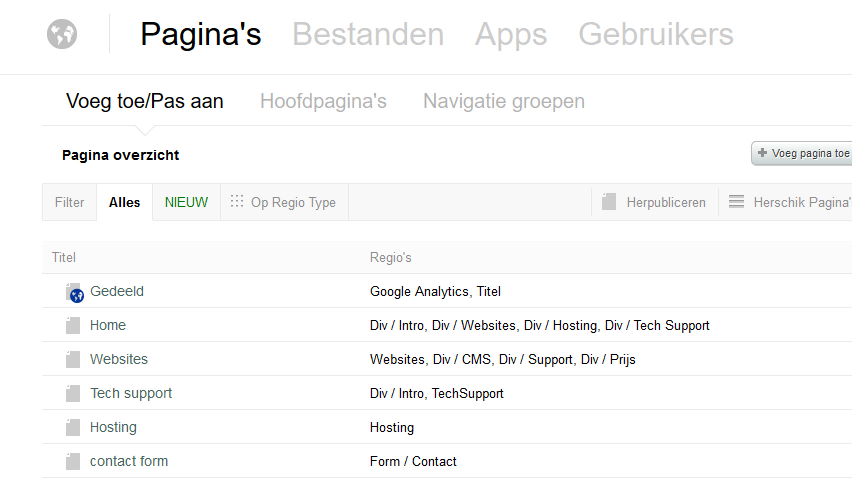
Task: Click the Herpubliceren document icon
Action: 609,202
